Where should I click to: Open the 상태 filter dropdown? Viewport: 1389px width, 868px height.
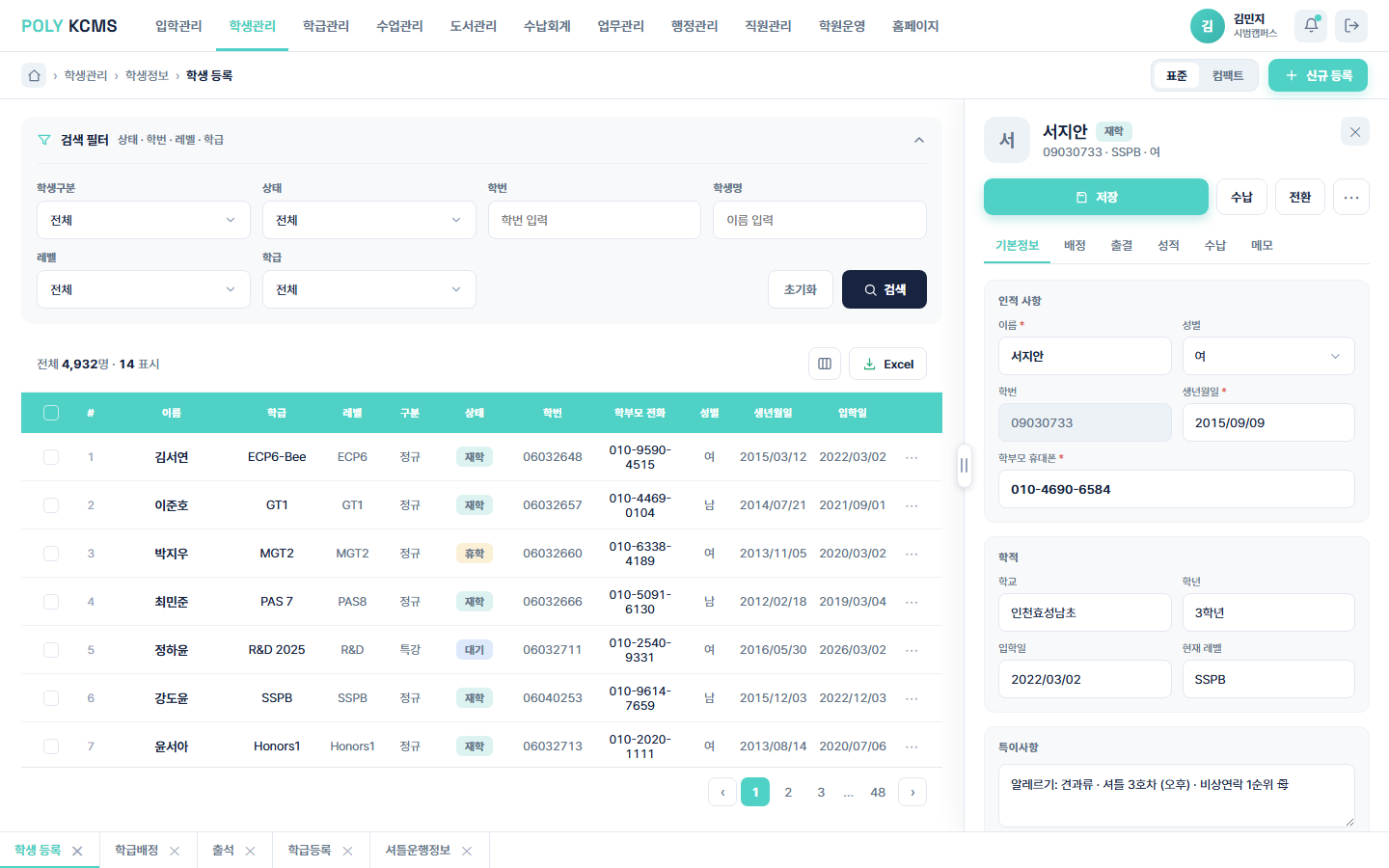click(369, 220)
